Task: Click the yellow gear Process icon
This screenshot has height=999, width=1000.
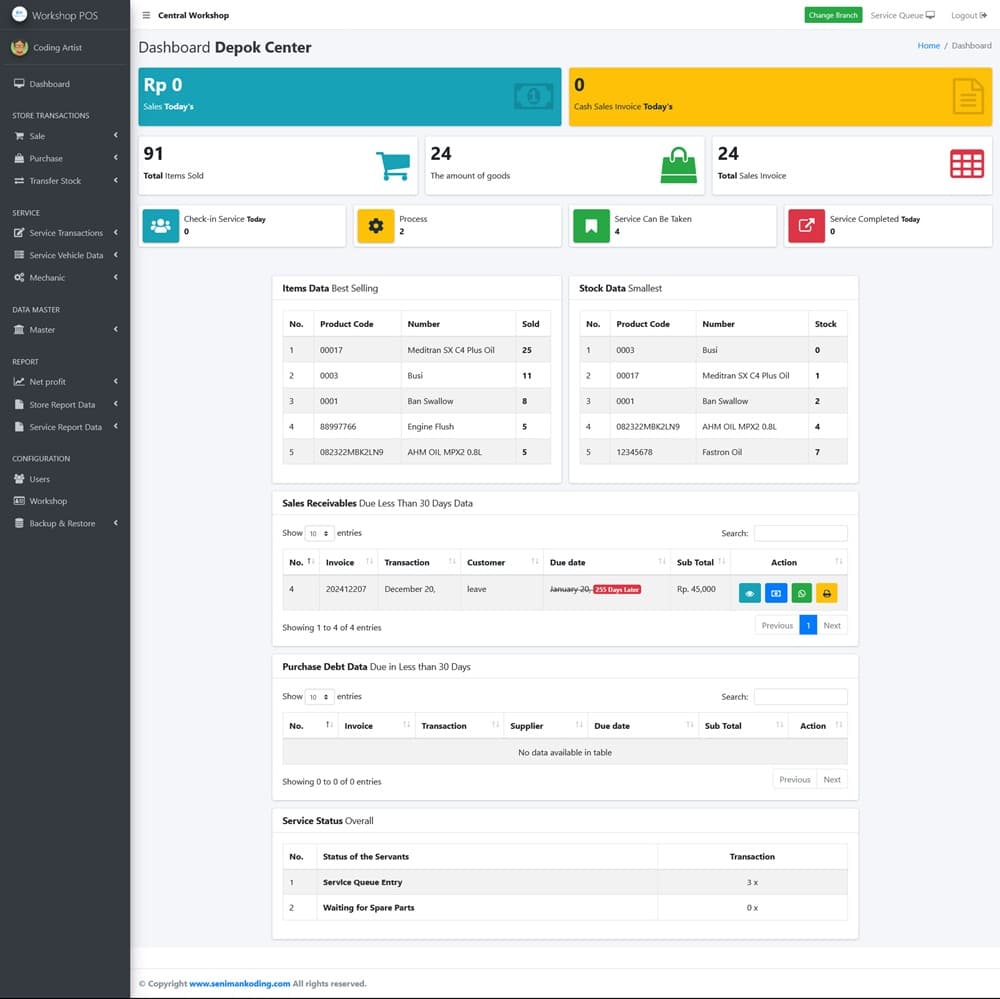Action: pyautogui.click(x=376, y=226)
